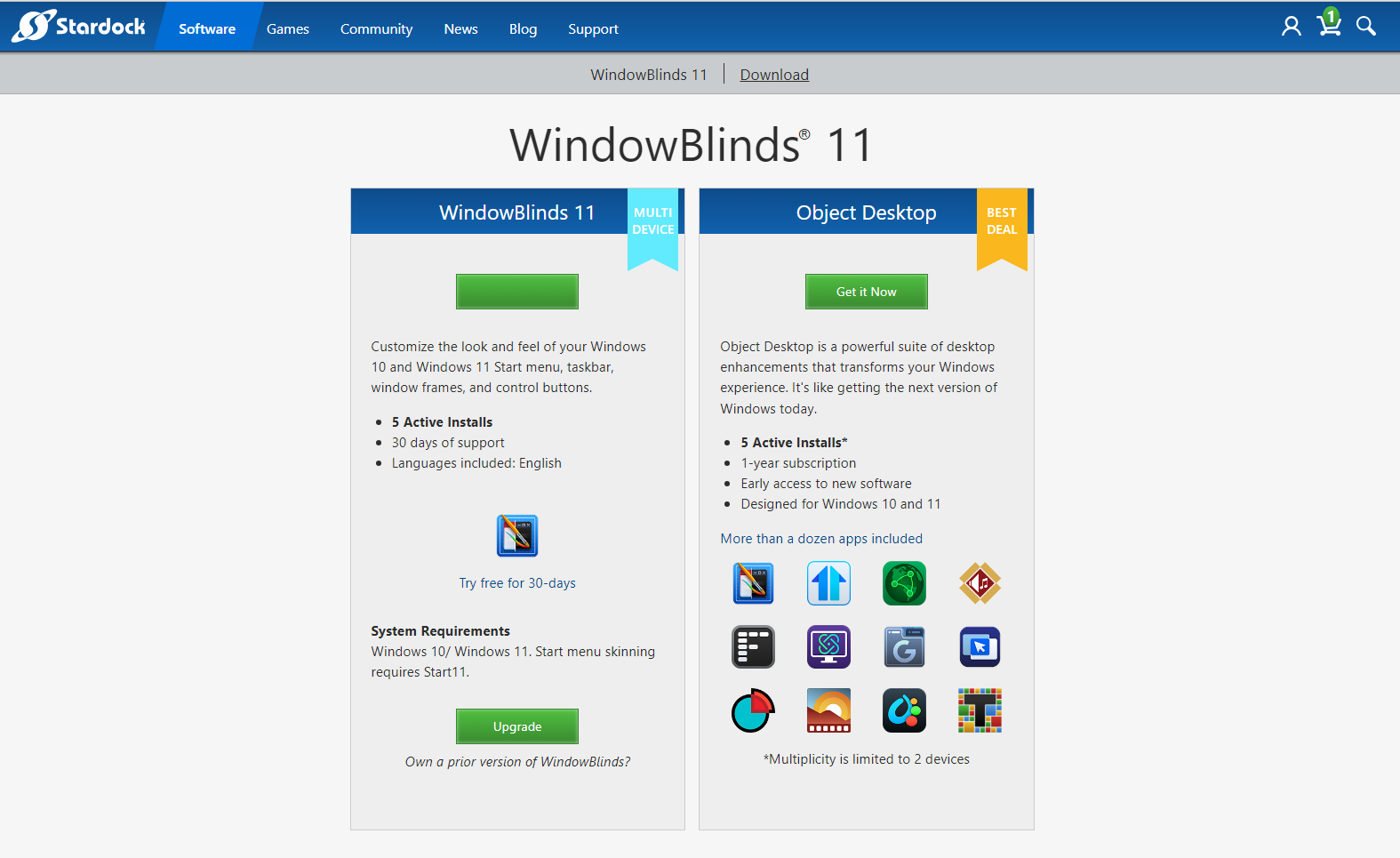Open the Try free for 30-days link
The height and width of the screenshot is (858, 1400).
pos(517,583)
